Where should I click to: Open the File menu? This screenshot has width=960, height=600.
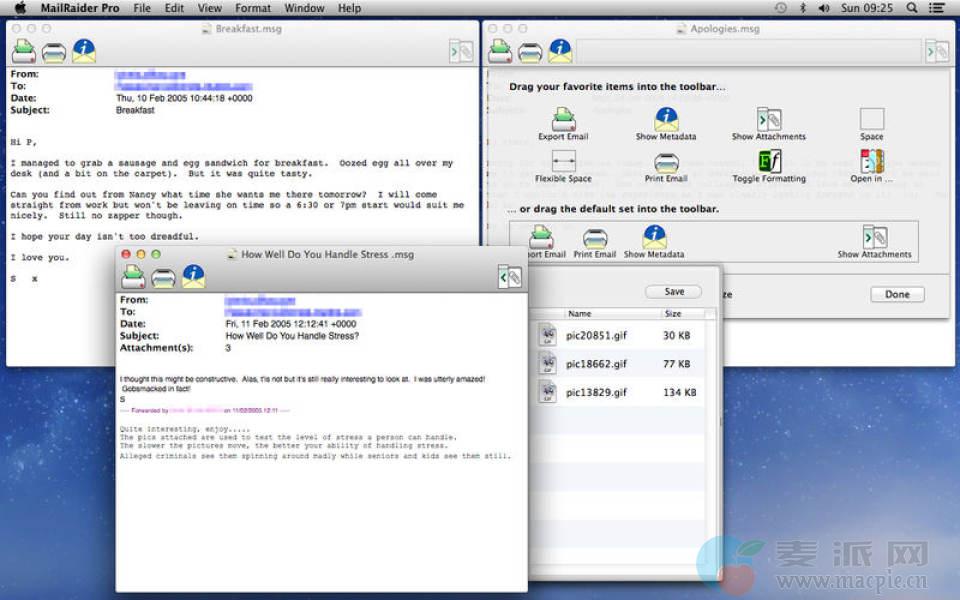click(142, 8)
